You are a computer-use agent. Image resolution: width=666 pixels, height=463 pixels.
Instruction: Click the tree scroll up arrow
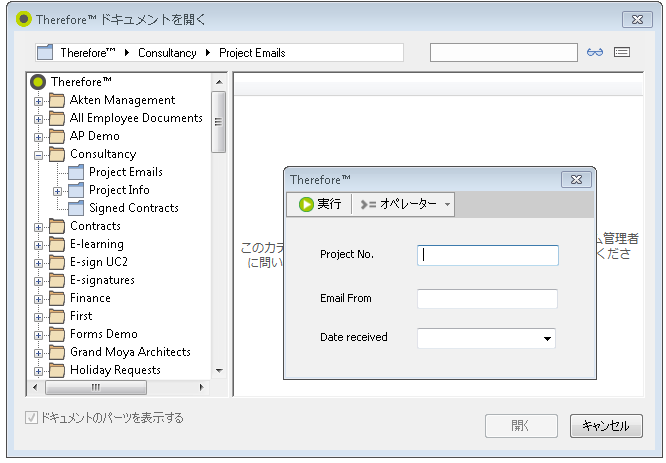click(219, 82)
